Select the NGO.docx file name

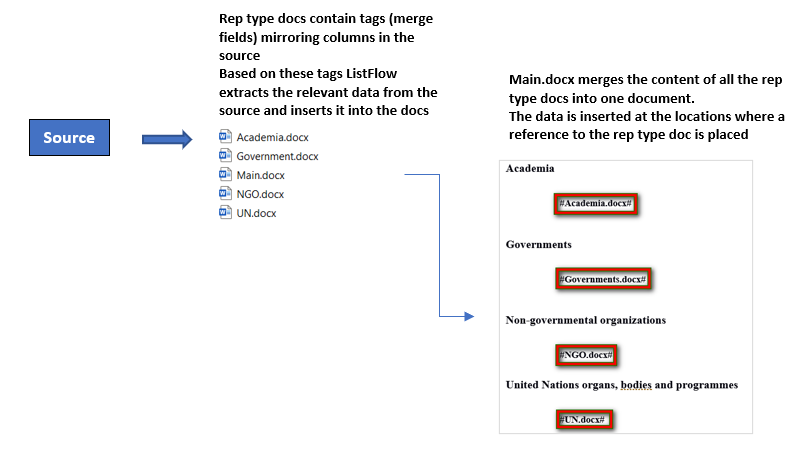[x=260, y=194]
